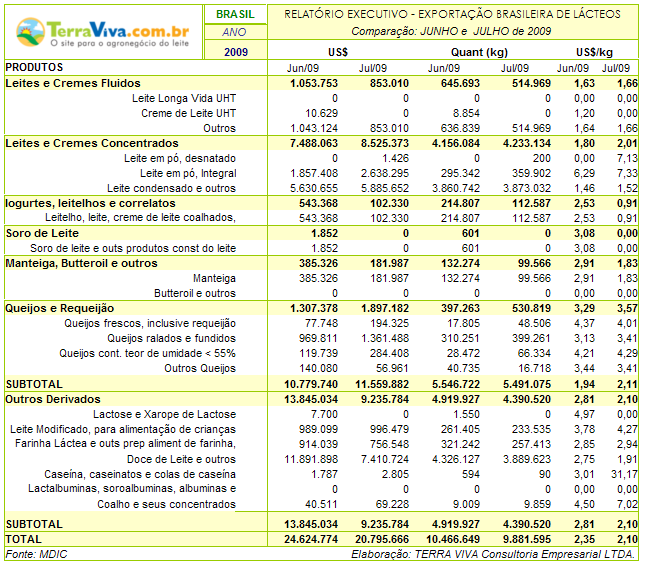This screenshot has height=565, width=646.
Task: Select the 'Queijos e Requeijão' category label
Action: click(x=59, y=309)
